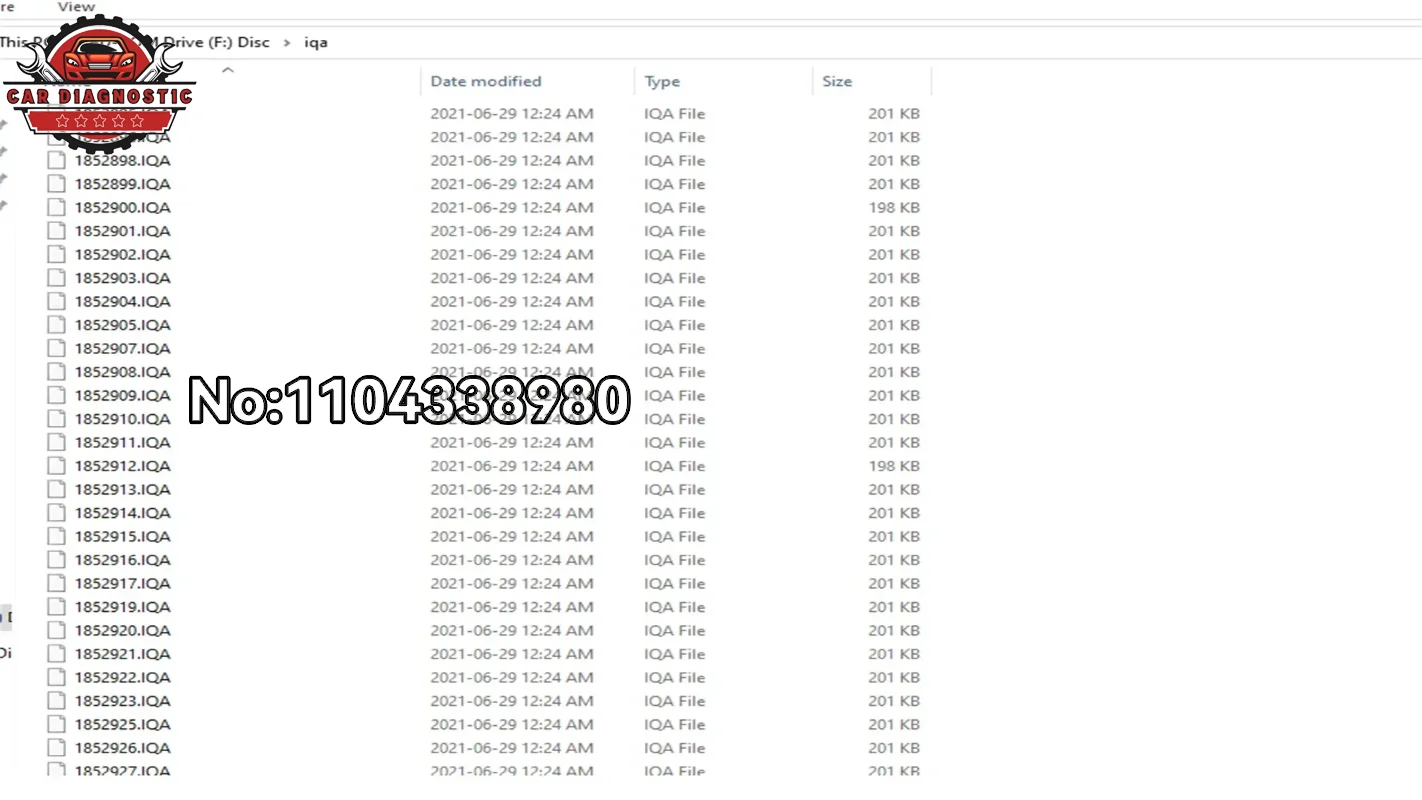Image resolution: width=1422 pixels, height=800 pixels.
Task: Click the file icon of 1852922.IQA
Action: click(56, 677)
